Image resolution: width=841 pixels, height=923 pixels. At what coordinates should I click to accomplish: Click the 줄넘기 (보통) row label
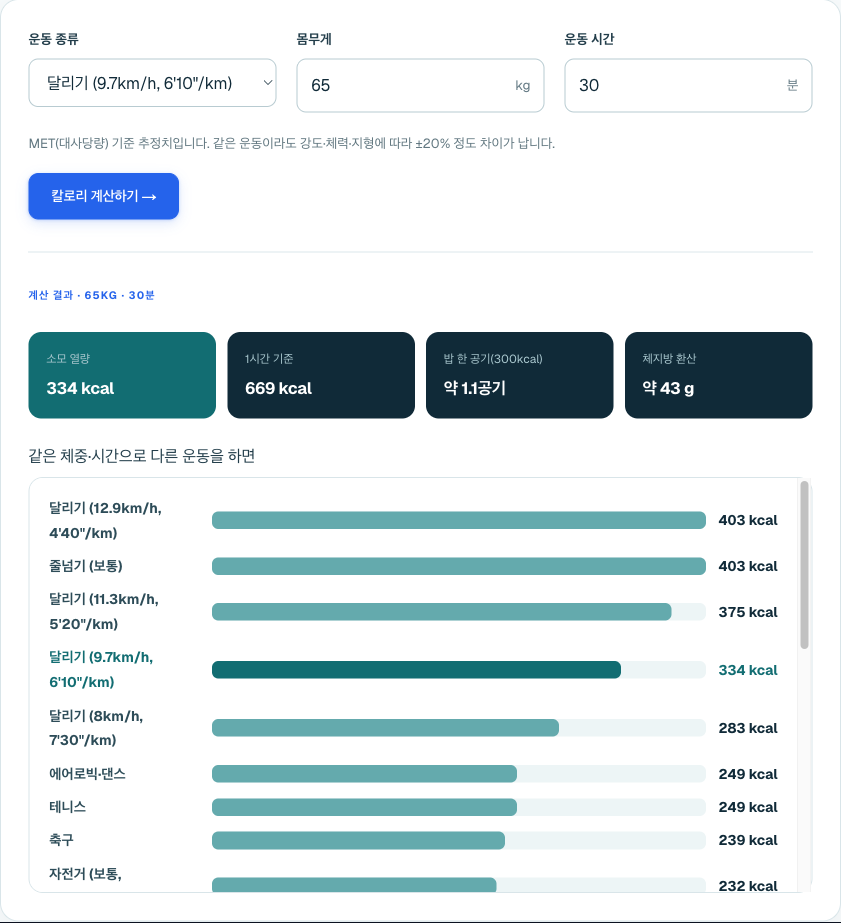86,566
